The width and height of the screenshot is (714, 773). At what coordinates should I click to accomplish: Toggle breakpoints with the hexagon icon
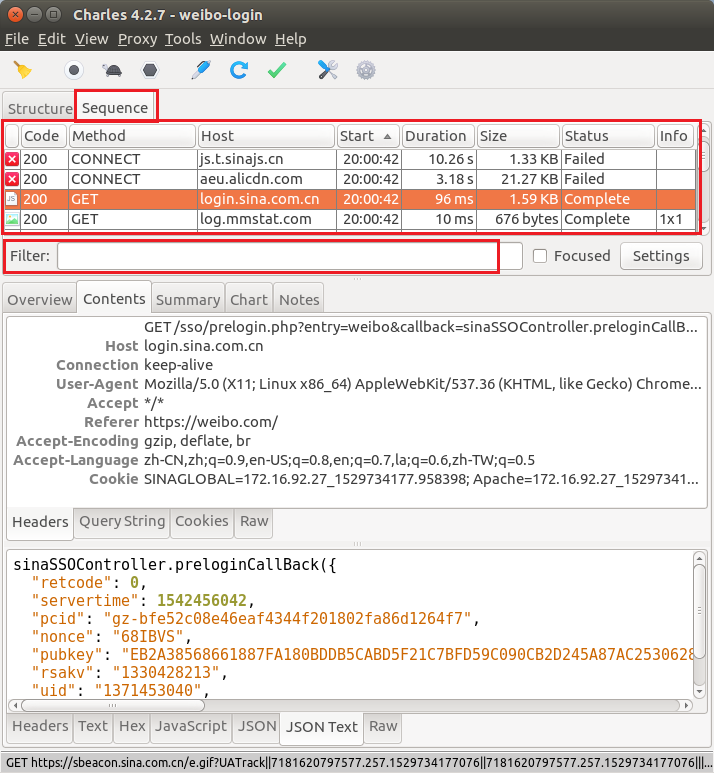[150, 70]
